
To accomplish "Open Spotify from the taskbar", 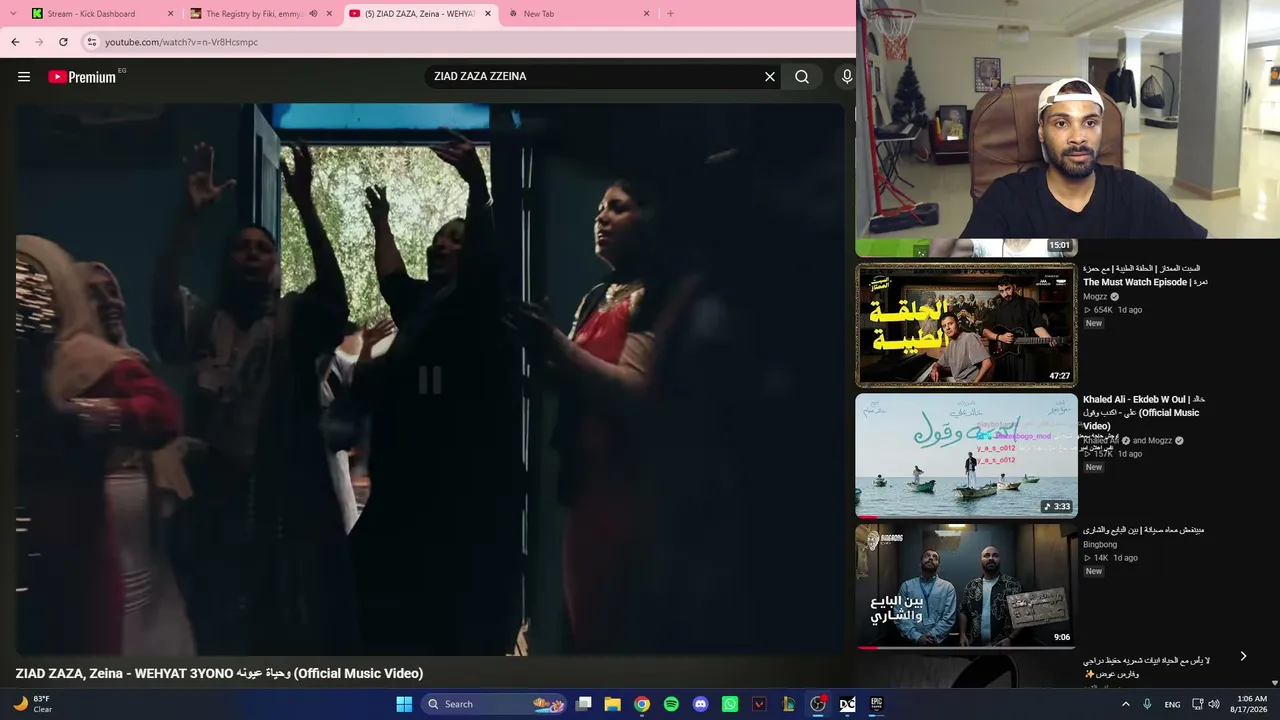I will pos(671,704).
